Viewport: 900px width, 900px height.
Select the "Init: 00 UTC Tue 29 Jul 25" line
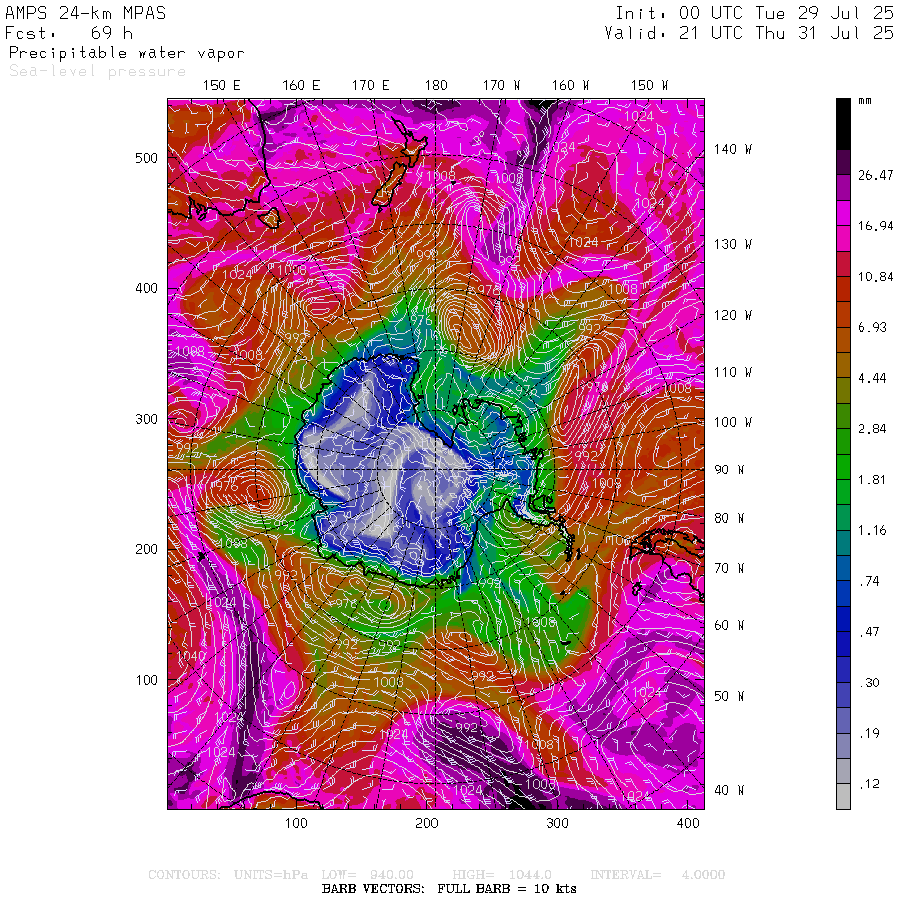[754, 13]
